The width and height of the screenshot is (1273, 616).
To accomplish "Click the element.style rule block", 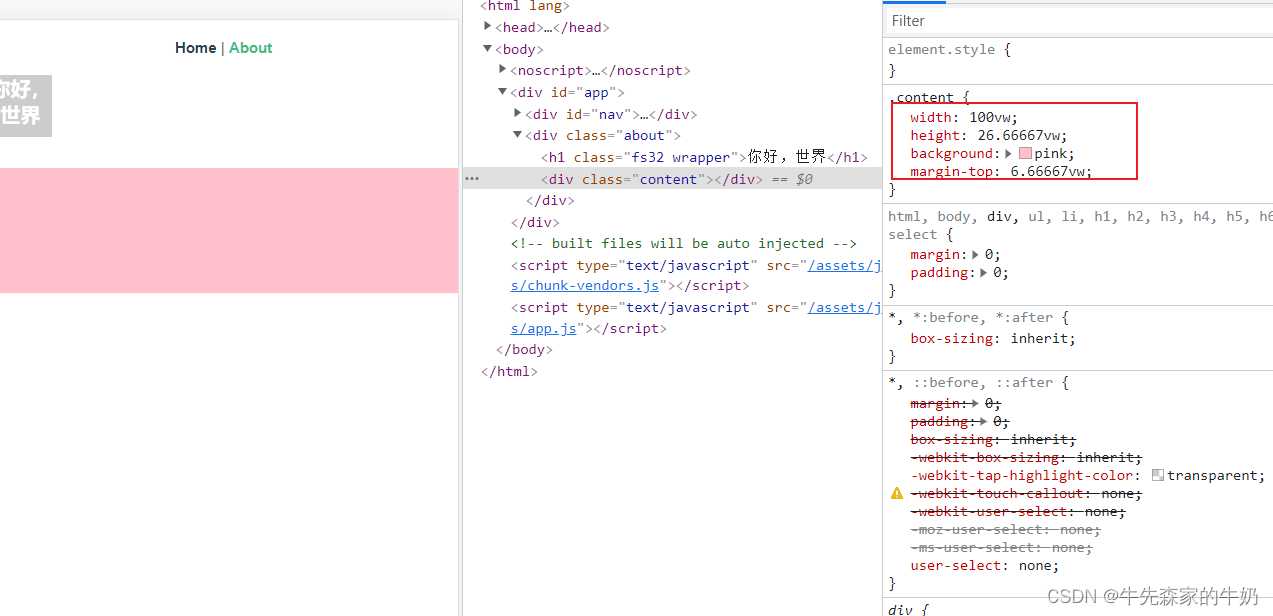I will pyautogui.click(x=1078, y=60).
